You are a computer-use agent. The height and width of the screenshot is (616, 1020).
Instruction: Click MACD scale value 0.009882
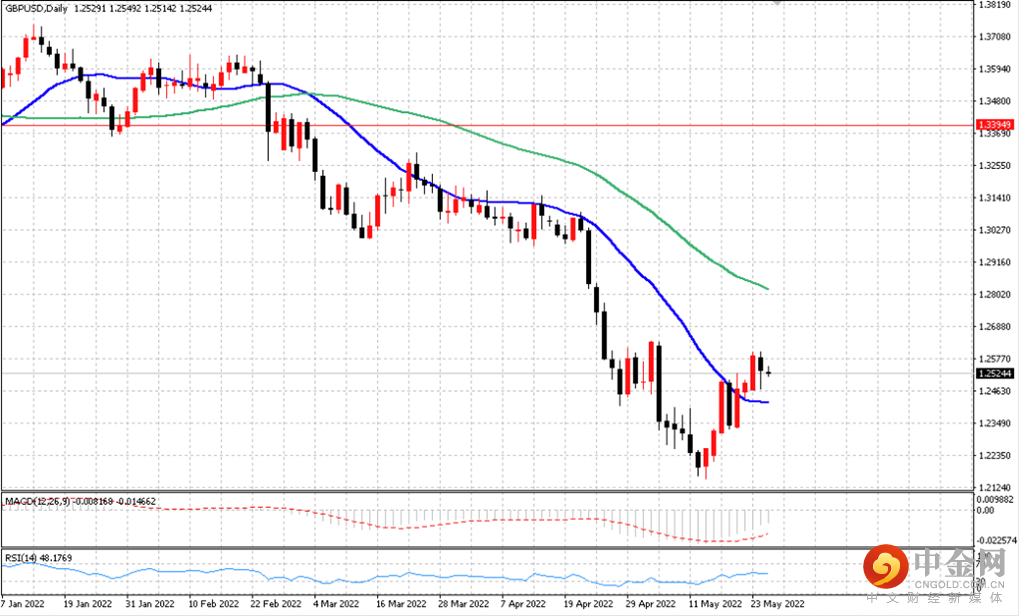tap(995, 500)
